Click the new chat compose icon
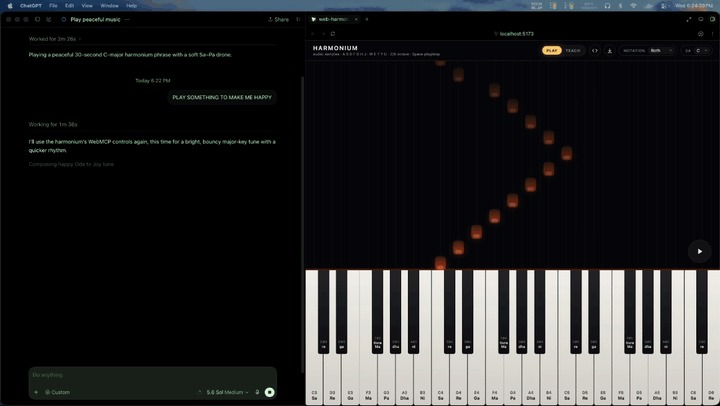720x406 pixels. pos(49,19)
